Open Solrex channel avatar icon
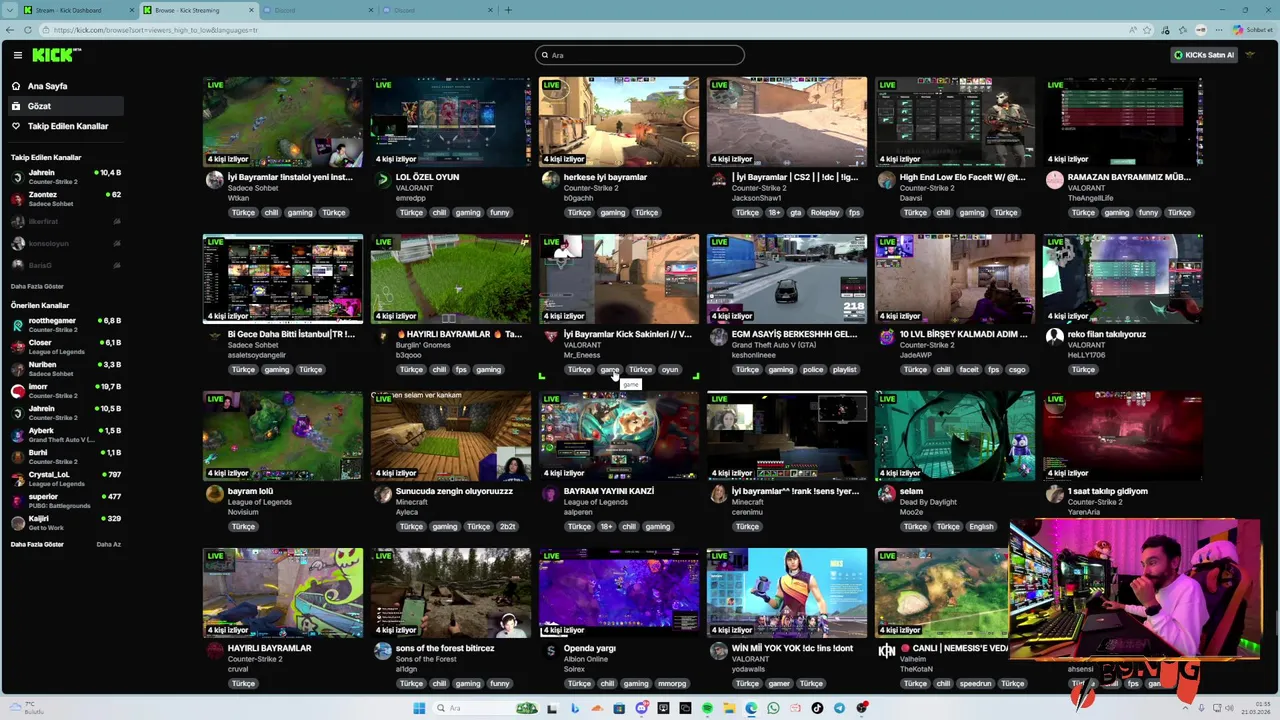Viewport: 1280px width, 720px height. pos(550,651)
